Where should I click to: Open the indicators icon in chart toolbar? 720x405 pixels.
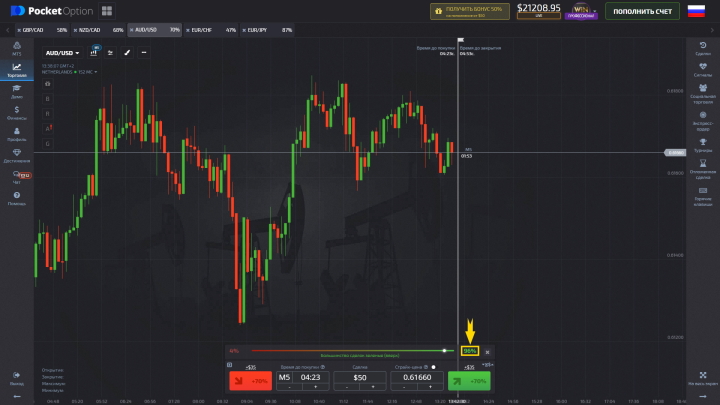[110, 52]
